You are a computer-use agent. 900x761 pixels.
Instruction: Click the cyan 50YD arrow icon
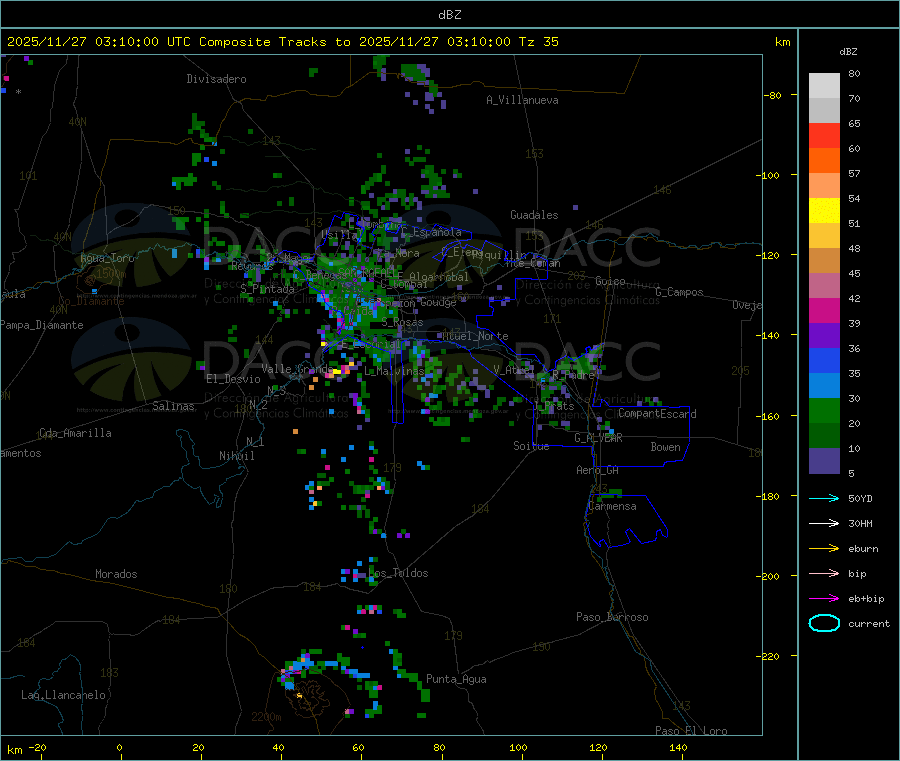[x=824, y=498]
